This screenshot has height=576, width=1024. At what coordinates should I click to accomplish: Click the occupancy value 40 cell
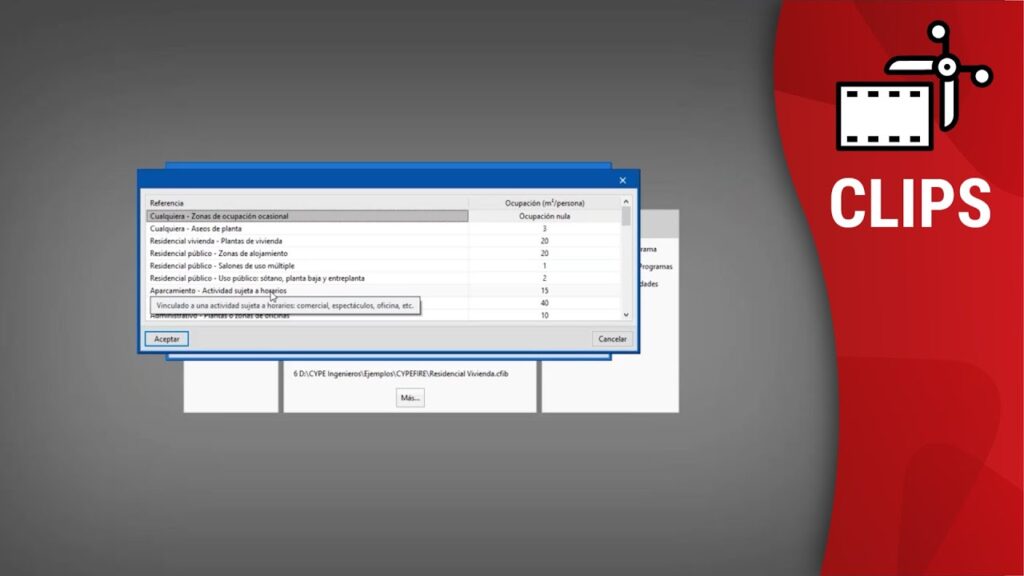coord(544,303)
